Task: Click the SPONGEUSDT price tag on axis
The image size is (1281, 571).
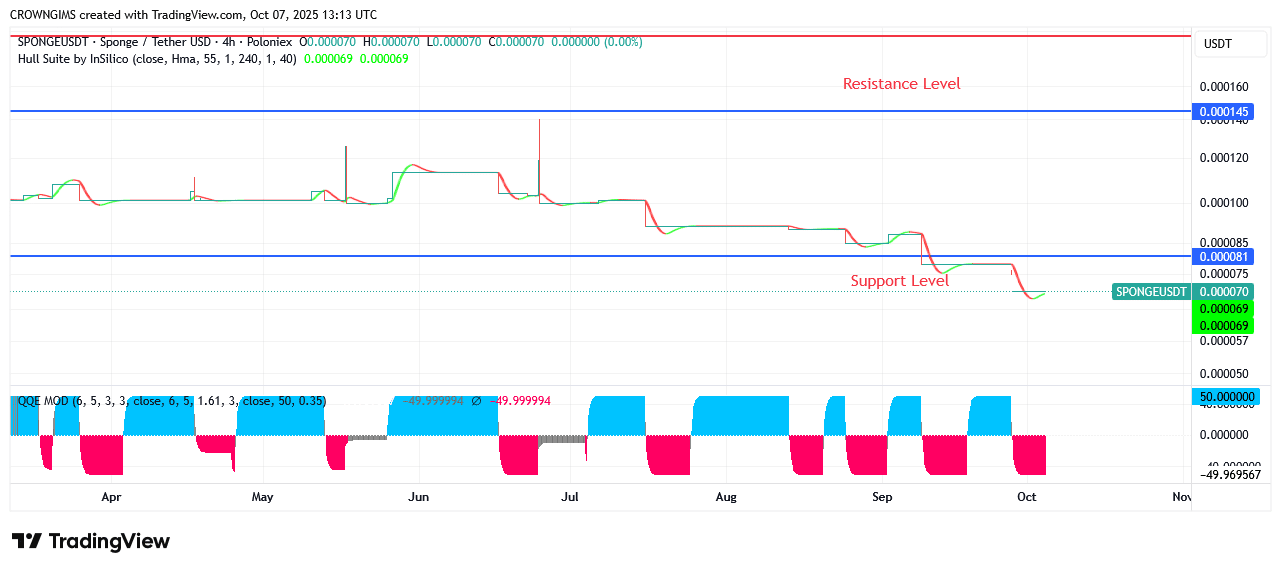Action: pyautogui.click(x=1151, y=292)
